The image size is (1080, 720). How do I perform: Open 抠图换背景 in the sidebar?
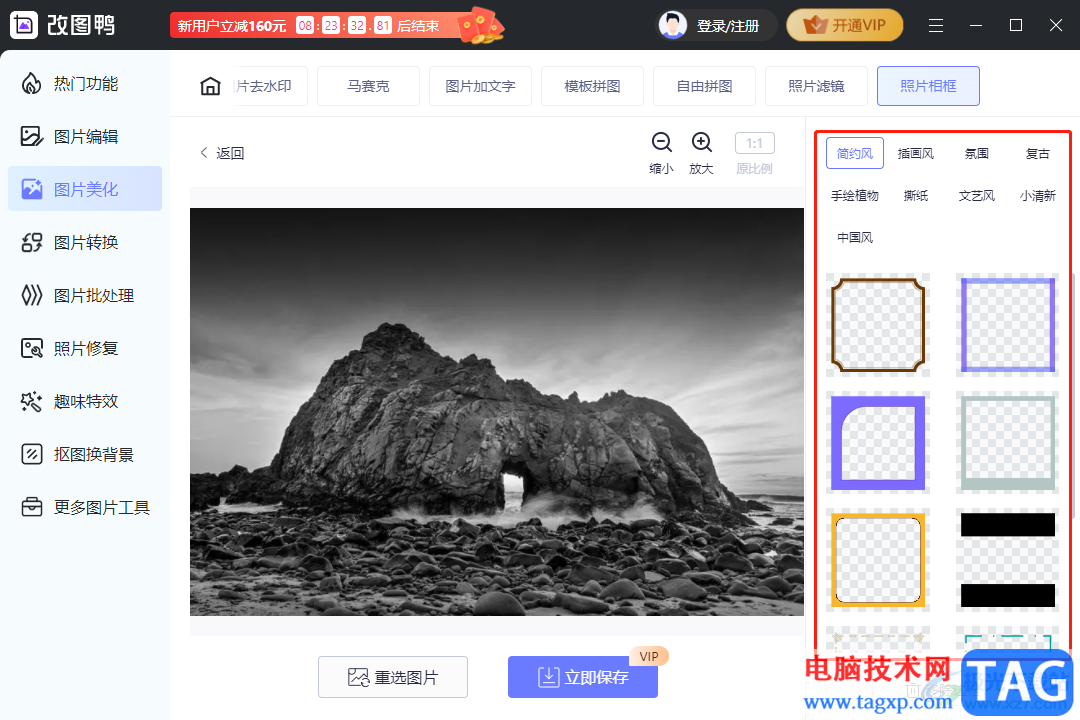tap(85, 455)
